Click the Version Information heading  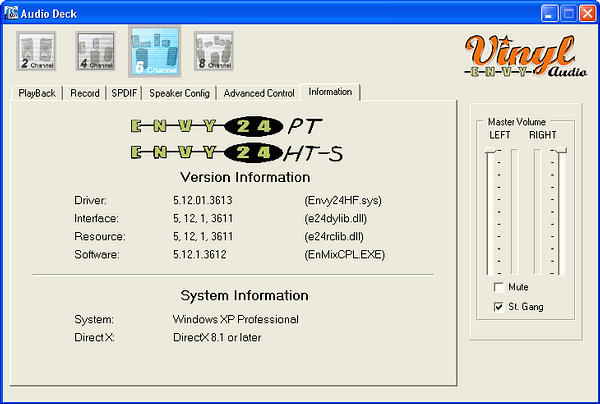245,177
